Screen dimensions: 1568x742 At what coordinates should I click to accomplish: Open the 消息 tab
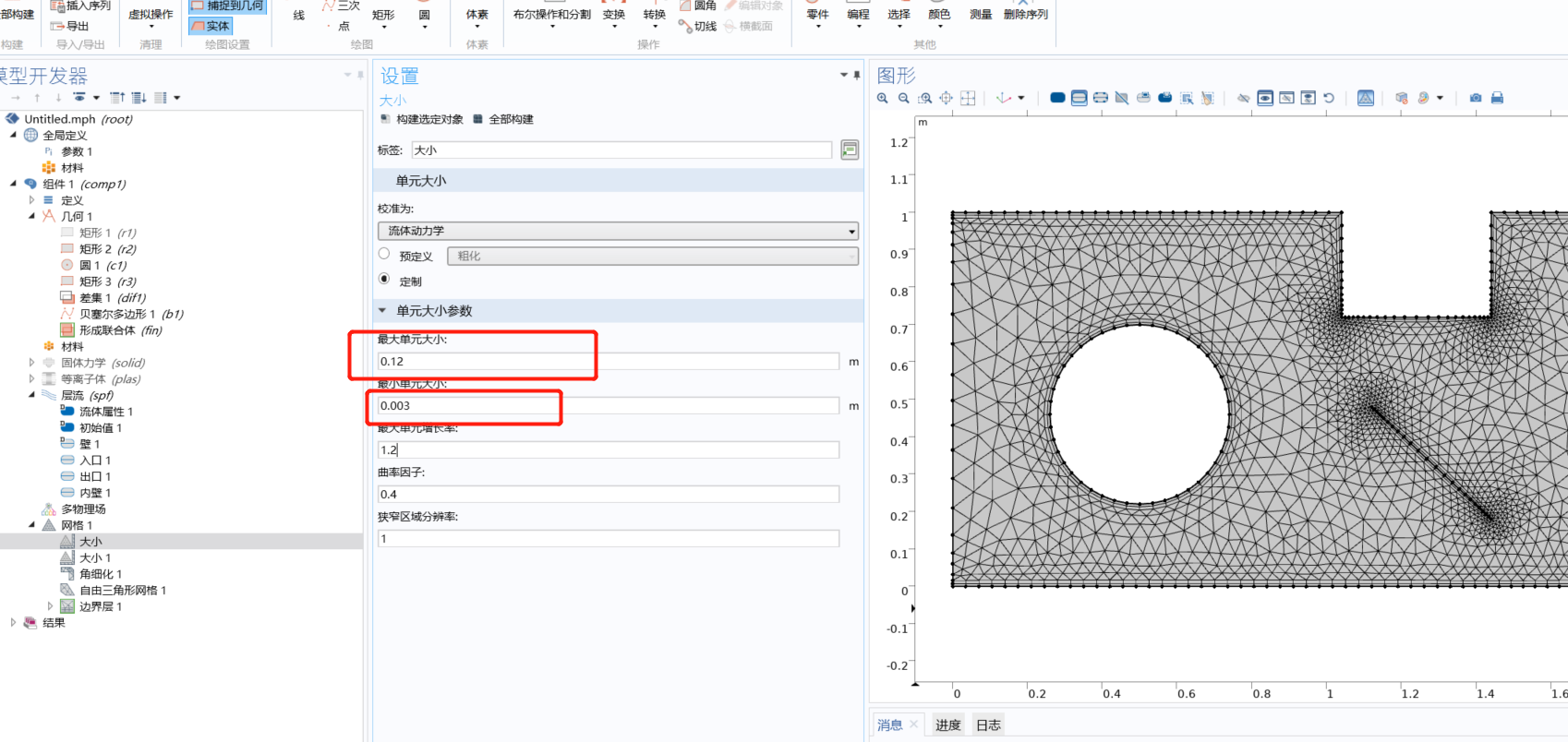pos(890,725)
